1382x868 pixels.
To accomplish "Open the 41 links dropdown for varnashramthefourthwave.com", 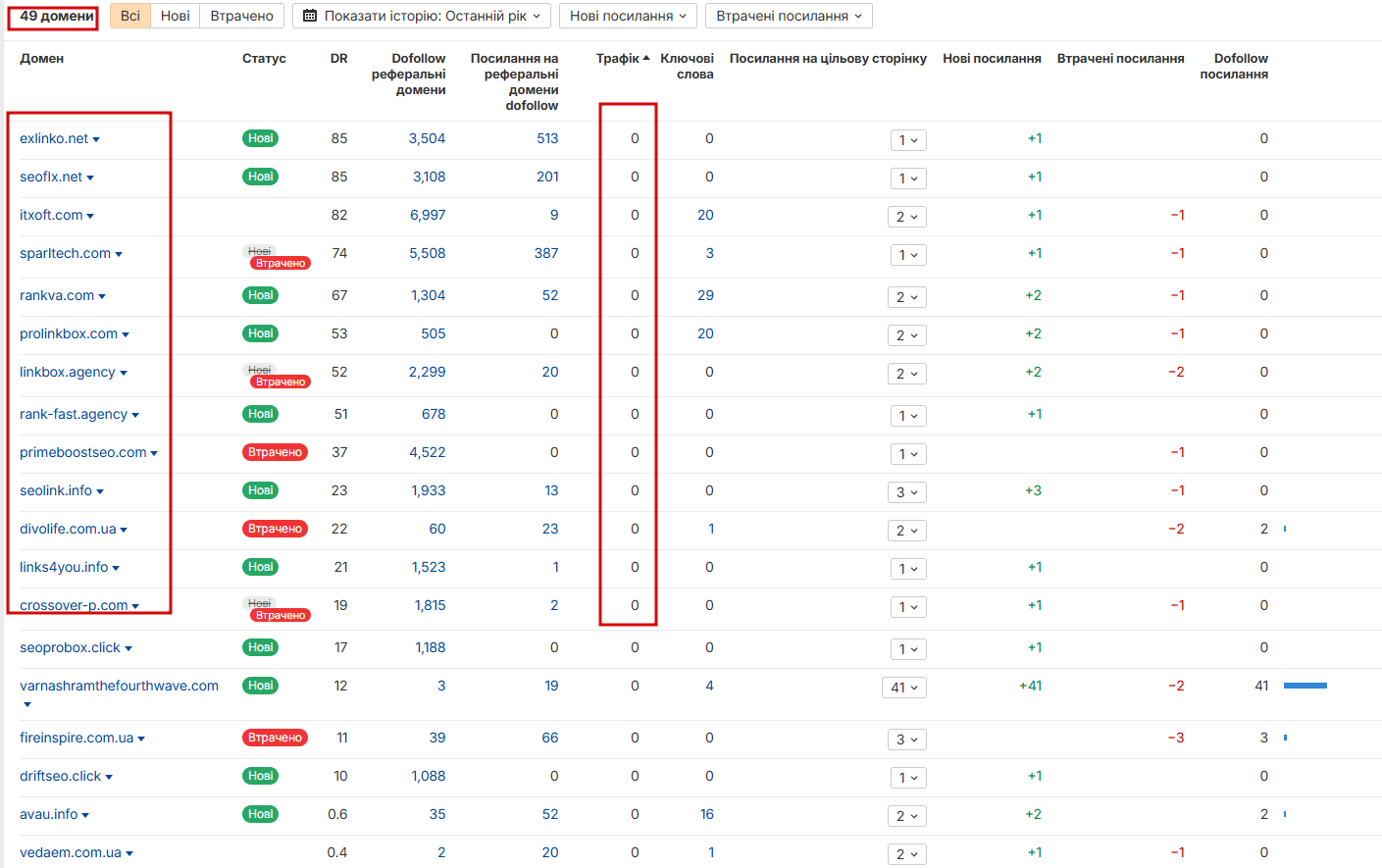I will (903, 688).
